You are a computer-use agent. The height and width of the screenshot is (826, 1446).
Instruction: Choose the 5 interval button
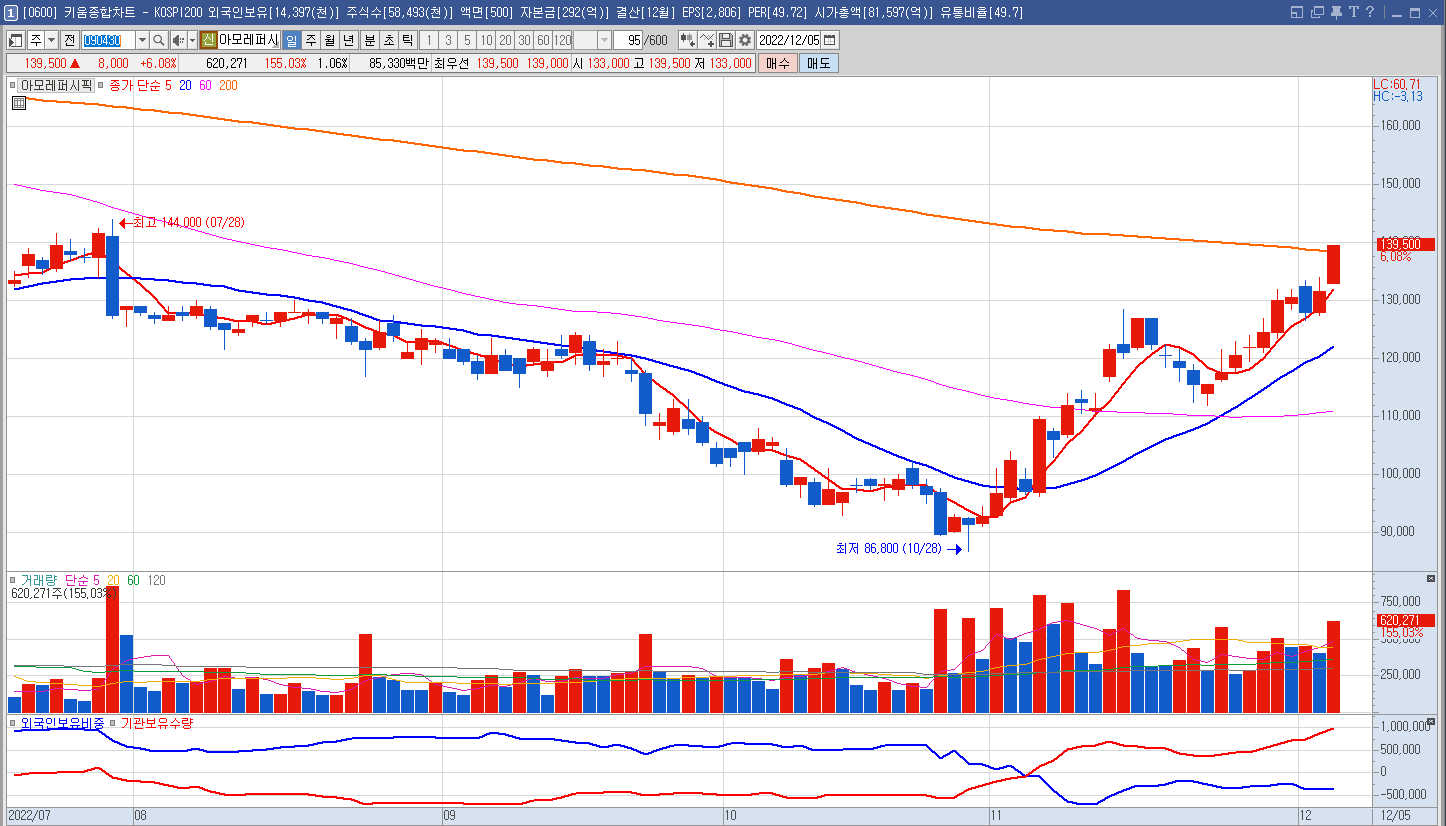(467, 40)
